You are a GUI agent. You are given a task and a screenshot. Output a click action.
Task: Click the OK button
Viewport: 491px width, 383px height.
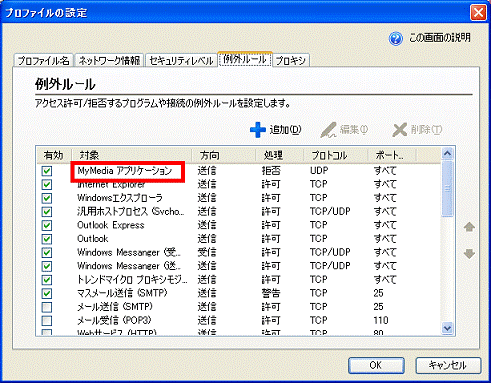click(376, 365)
